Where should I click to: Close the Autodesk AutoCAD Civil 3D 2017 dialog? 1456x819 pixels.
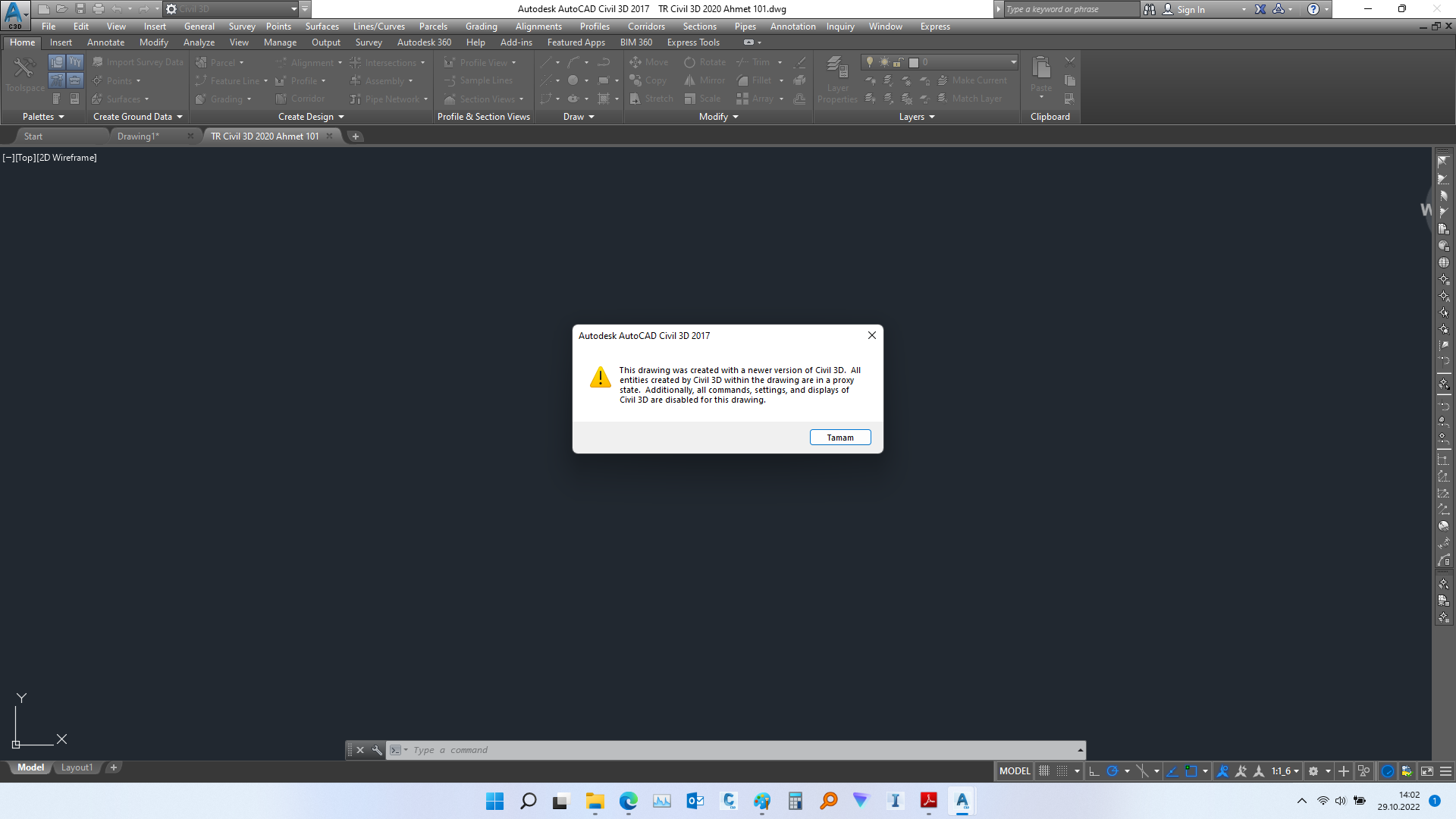pyautogui.click(x=872, y=335)
